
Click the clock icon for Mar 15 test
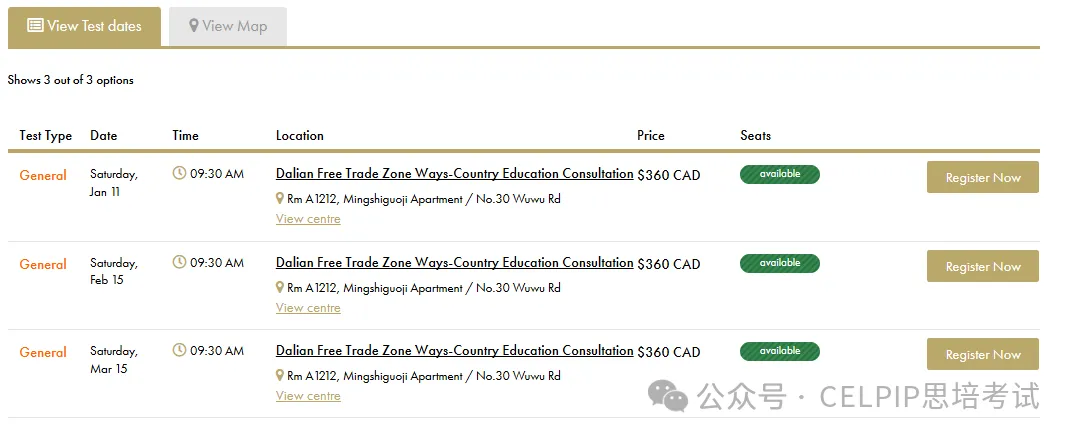[x=179, y=350]
